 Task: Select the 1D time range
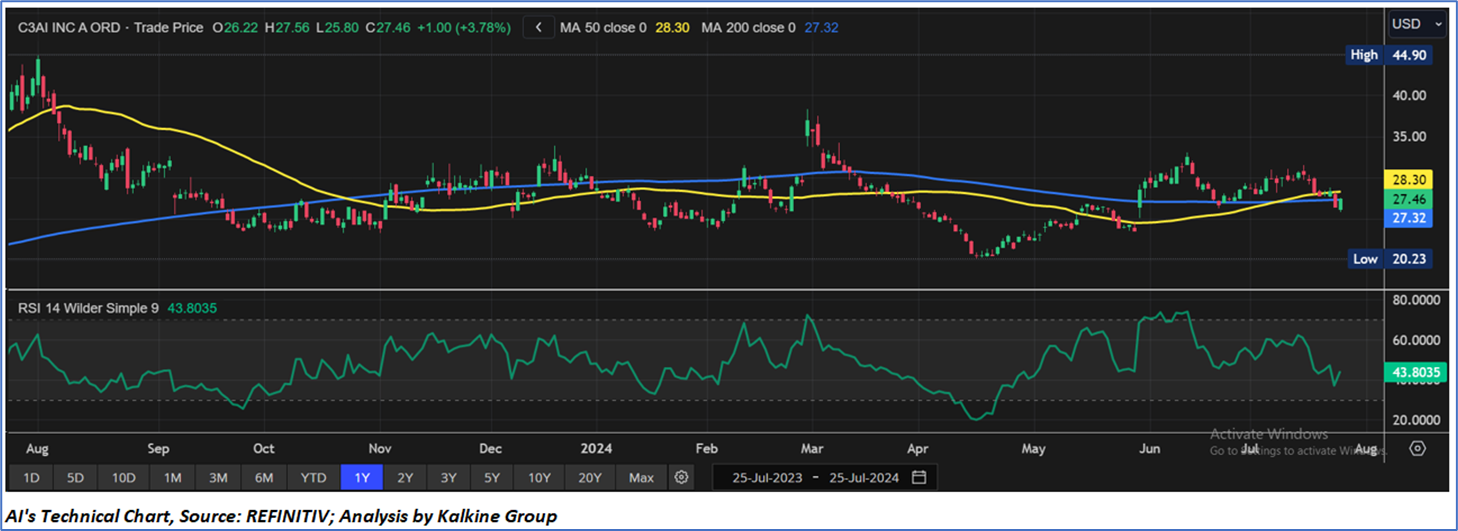tap(31, 477)
